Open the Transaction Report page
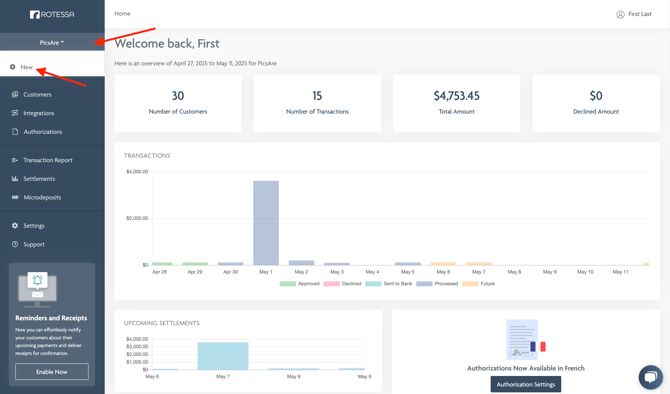 (x=47, y=160)
